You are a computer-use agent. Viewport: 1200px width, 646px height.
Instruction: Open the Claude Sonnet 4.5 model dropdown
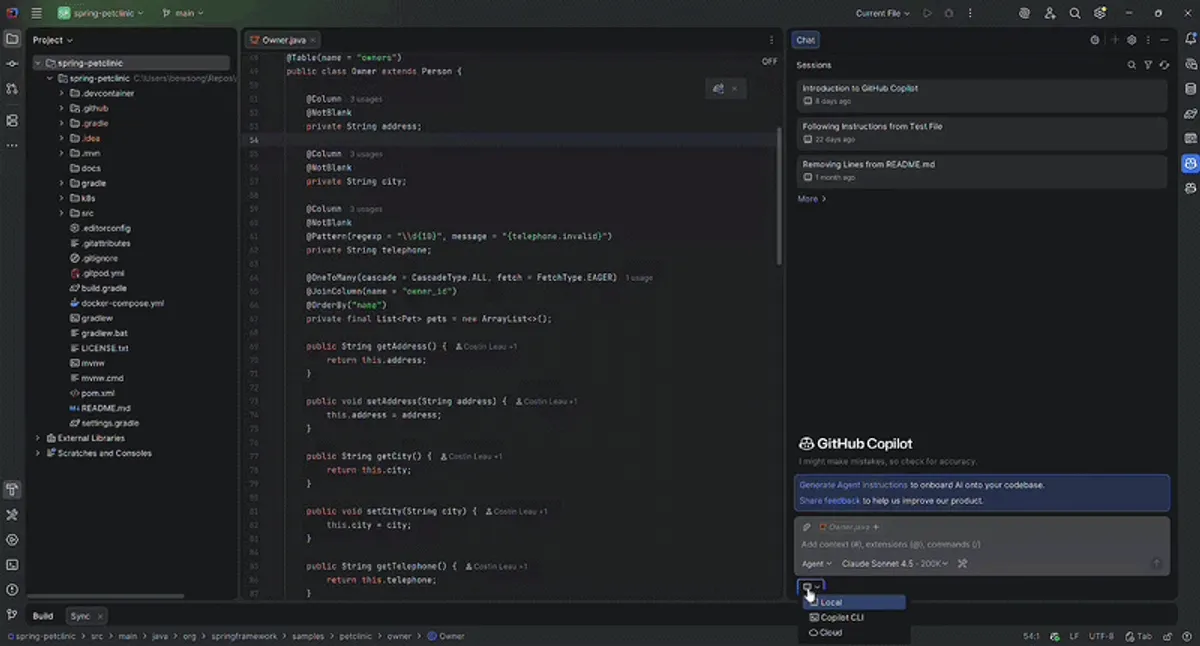[895, 564]
